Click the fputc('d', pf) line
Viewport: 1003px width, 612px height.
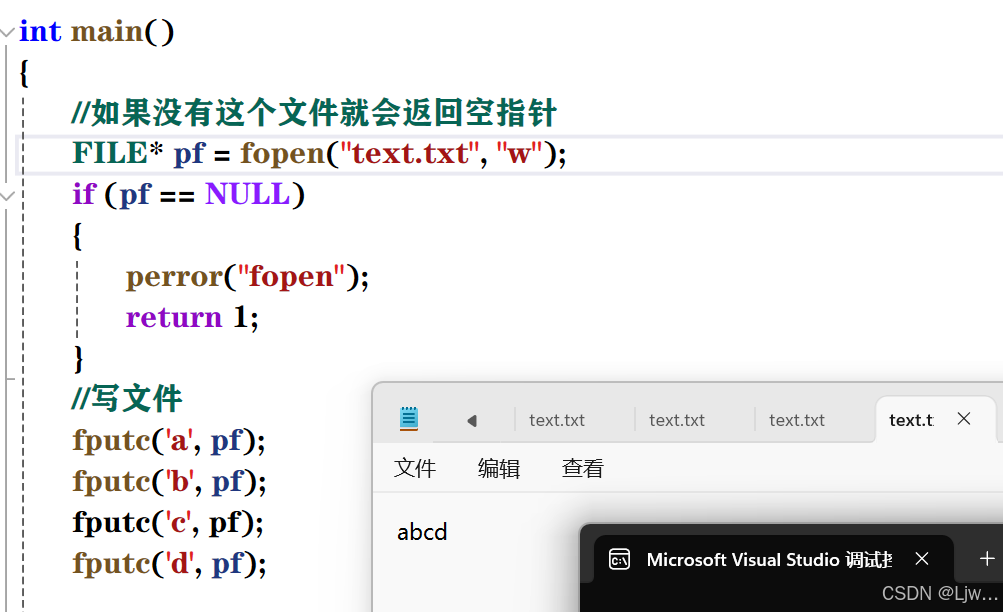(x=170, y=563)
